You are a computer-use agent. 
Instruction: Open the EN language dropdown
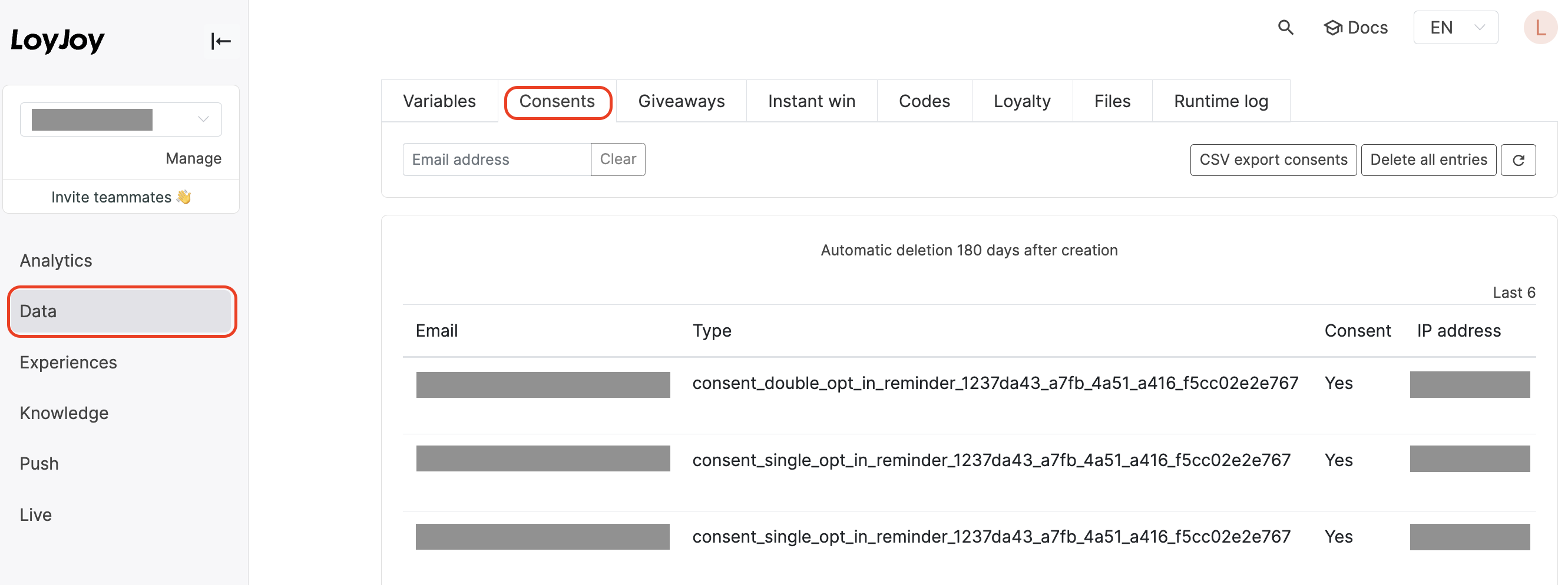(1455, 27)
